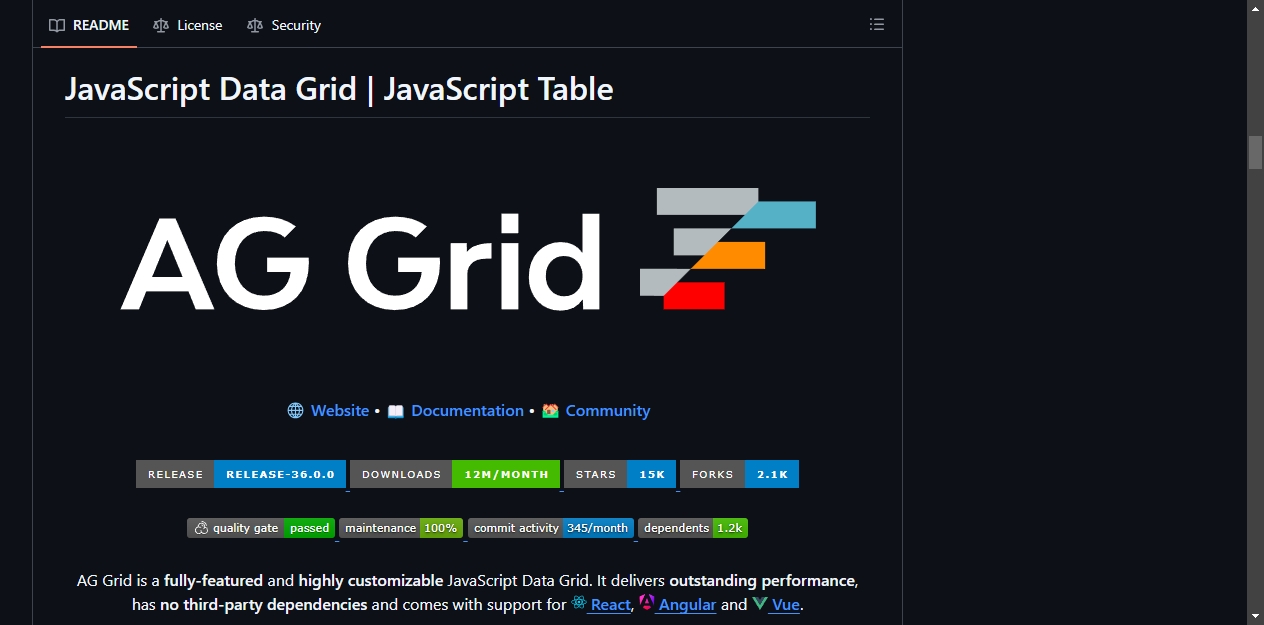The width and height of the screenshot is (1264, 625).
Task: Follow the Angular link
Action: pos(687,605)
